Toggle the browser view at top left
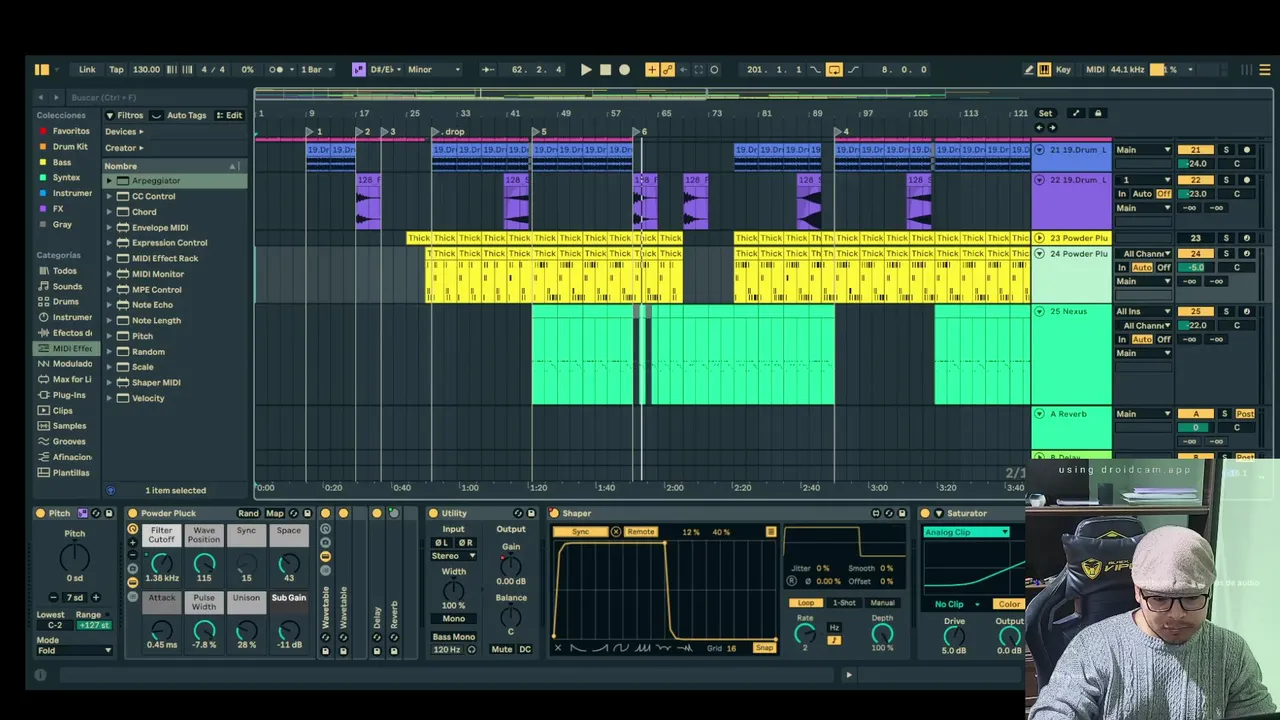The width and height of the screenshot is (1280, 720). click(x=41, y=70)
